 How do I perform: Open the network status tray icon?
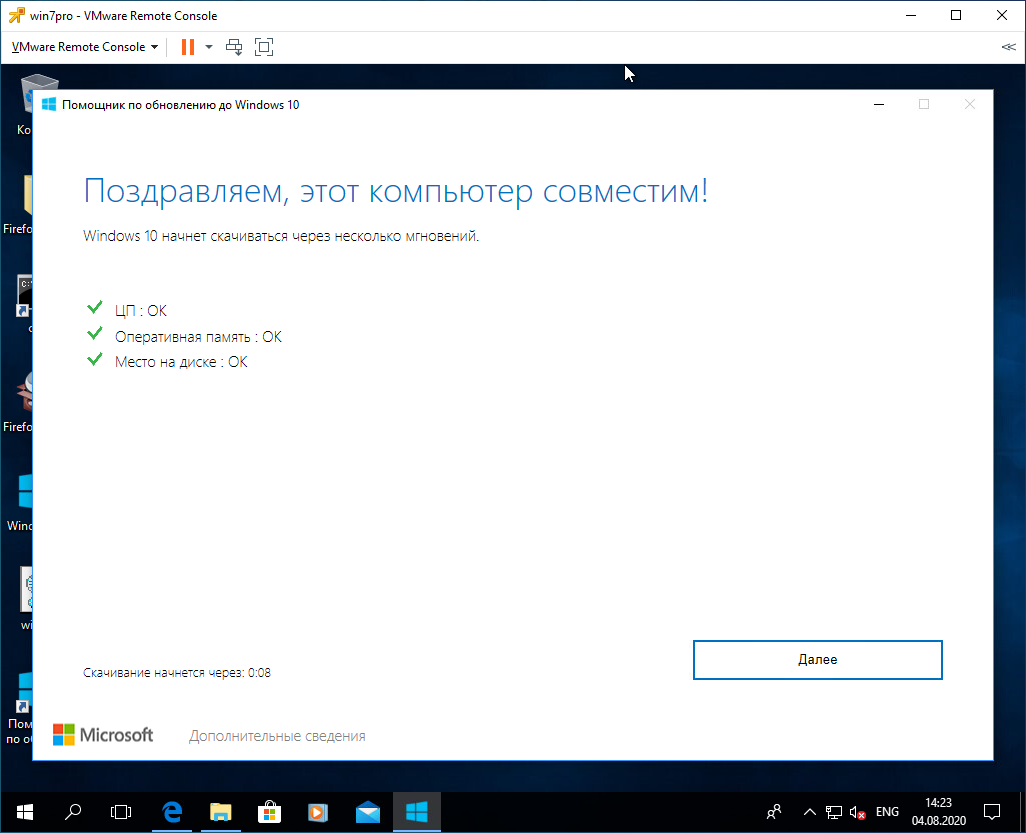(x=834, y=812)
